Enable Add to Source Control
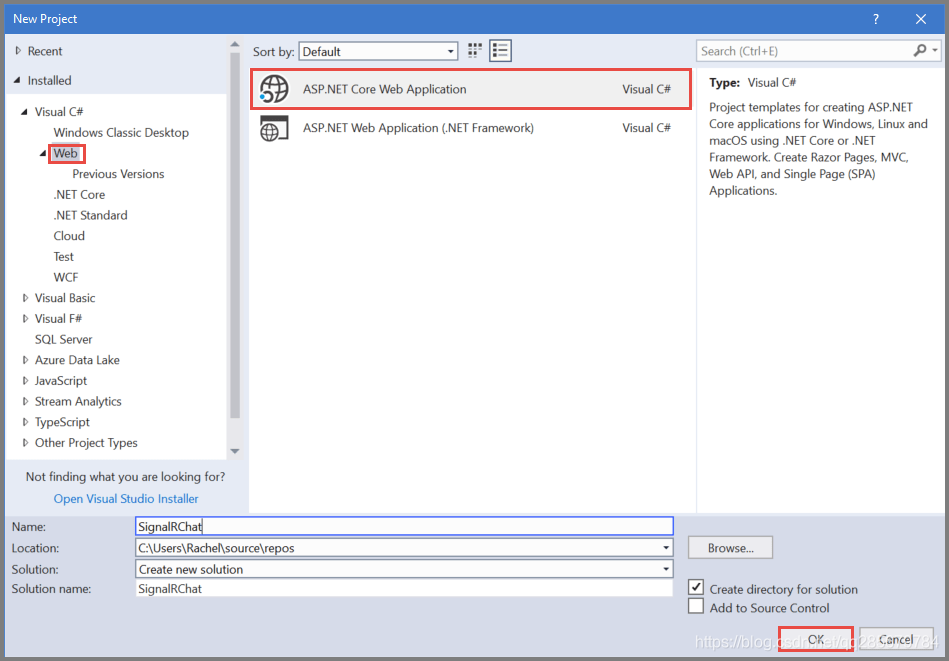The width and height of the screenshot is (949, 661). coord(695,607)
